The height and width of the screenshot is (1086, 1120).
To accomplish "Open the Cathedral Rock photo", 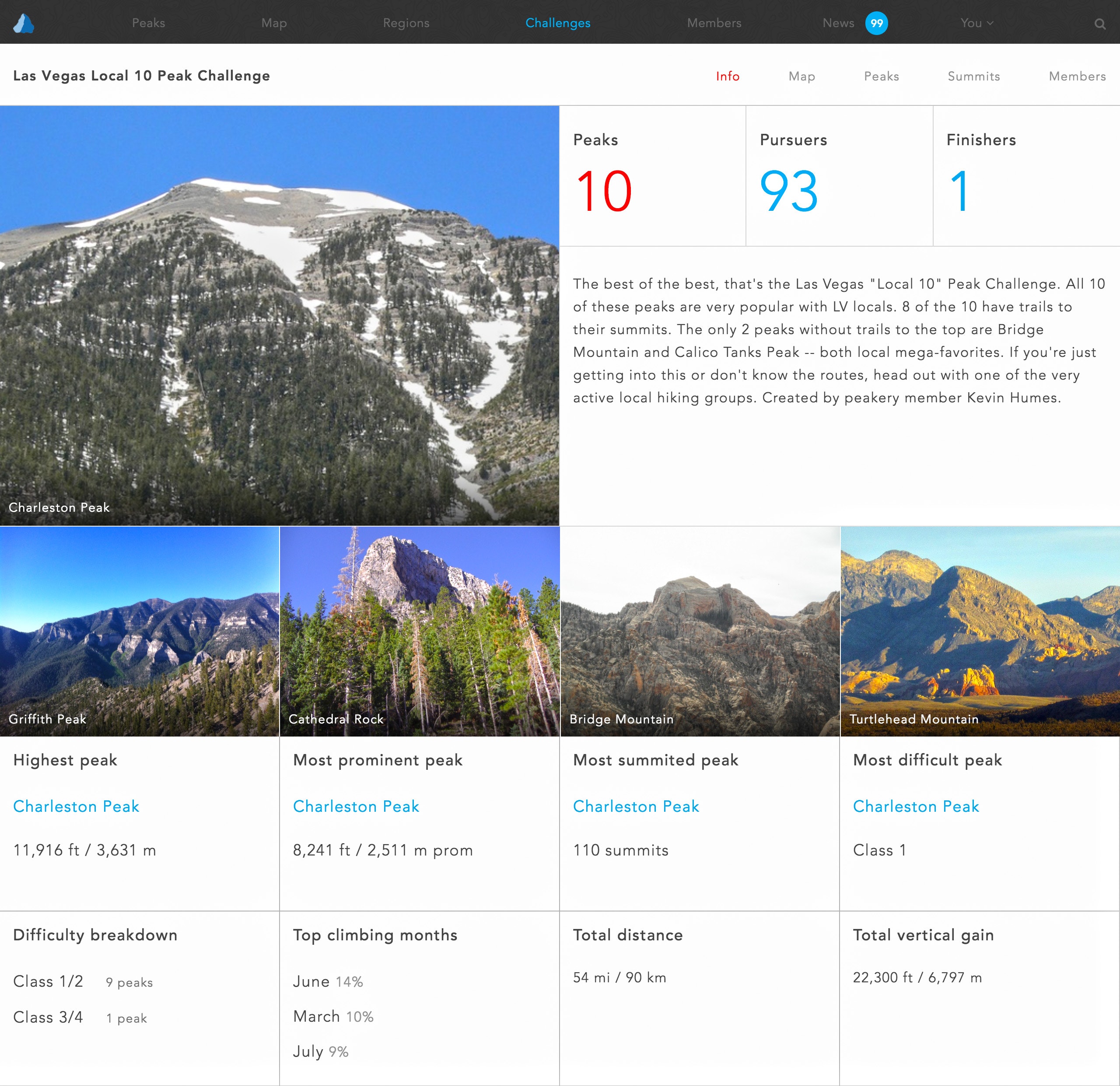I will click(420, 630).
